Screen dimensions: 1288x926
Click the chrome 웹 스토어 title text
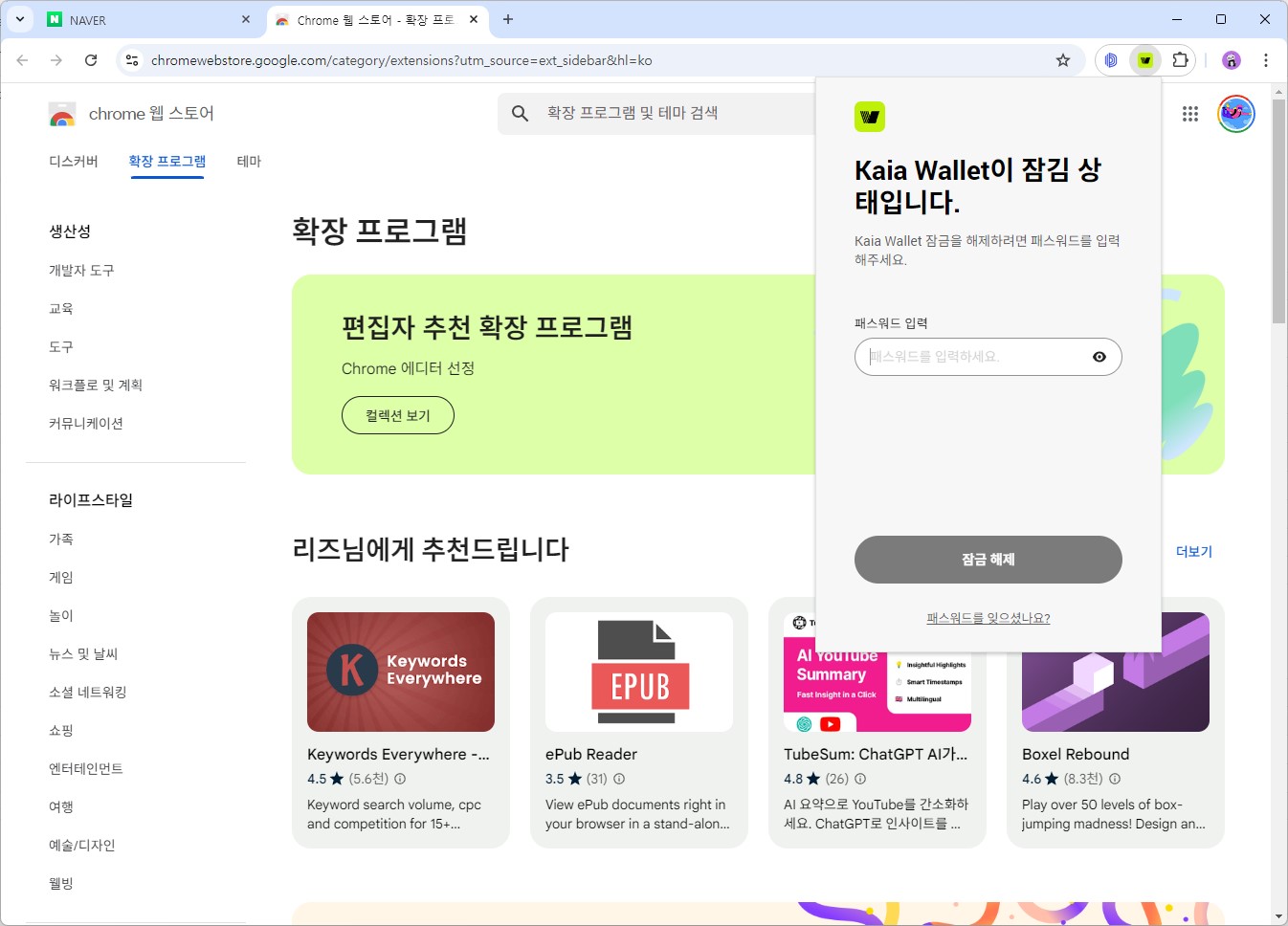pos(151,114)
